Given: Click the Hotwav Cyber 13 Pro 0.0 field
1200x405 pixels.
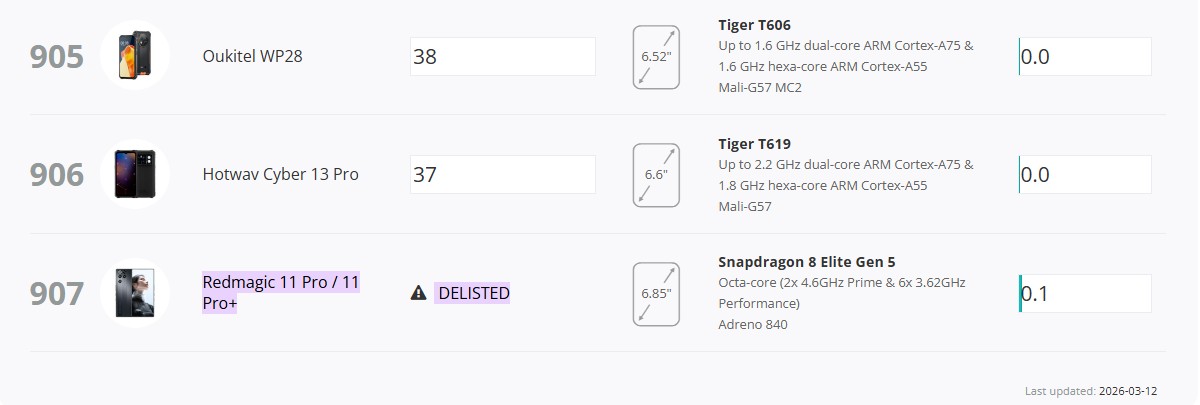Looking at the screenshot, I should [x=1085, y=175].
